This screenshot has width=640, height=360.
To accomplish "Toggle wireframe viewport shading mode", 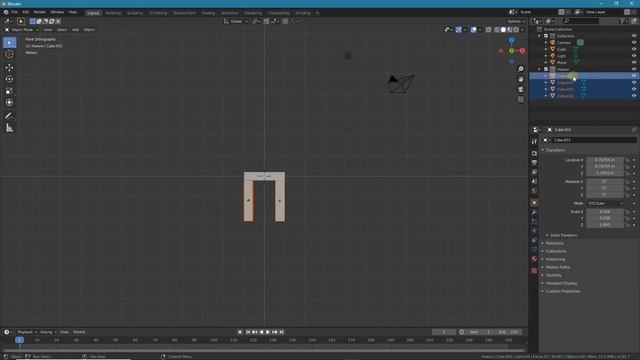I will (497, 30).
